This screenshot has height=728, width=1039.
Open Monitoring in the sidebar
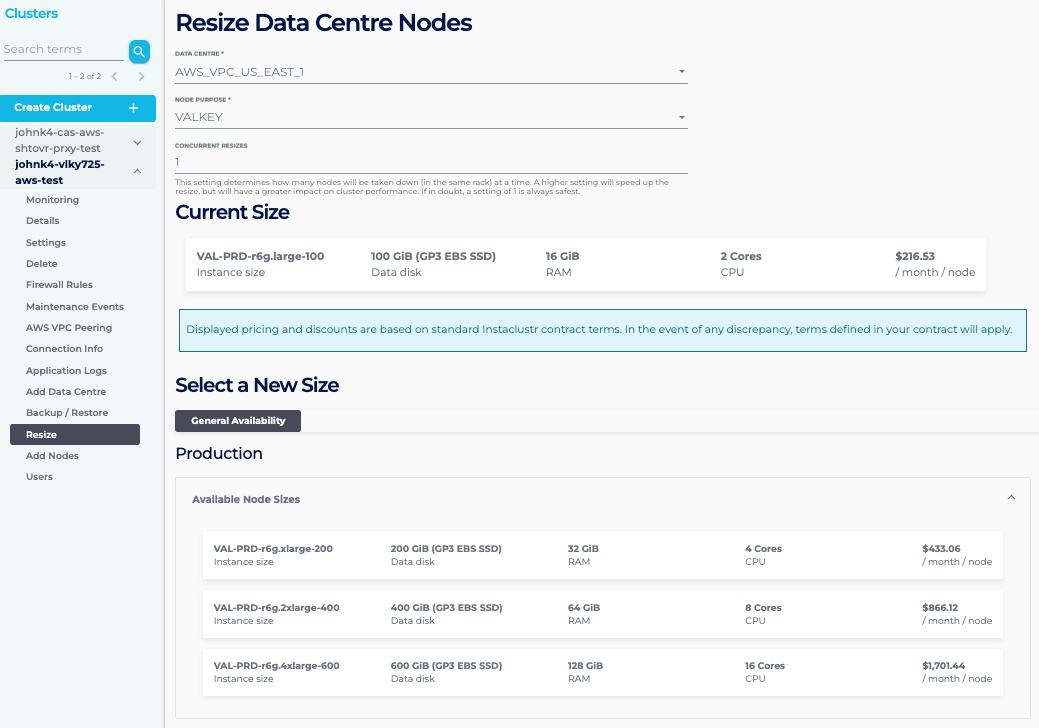(x=52, y=200)
